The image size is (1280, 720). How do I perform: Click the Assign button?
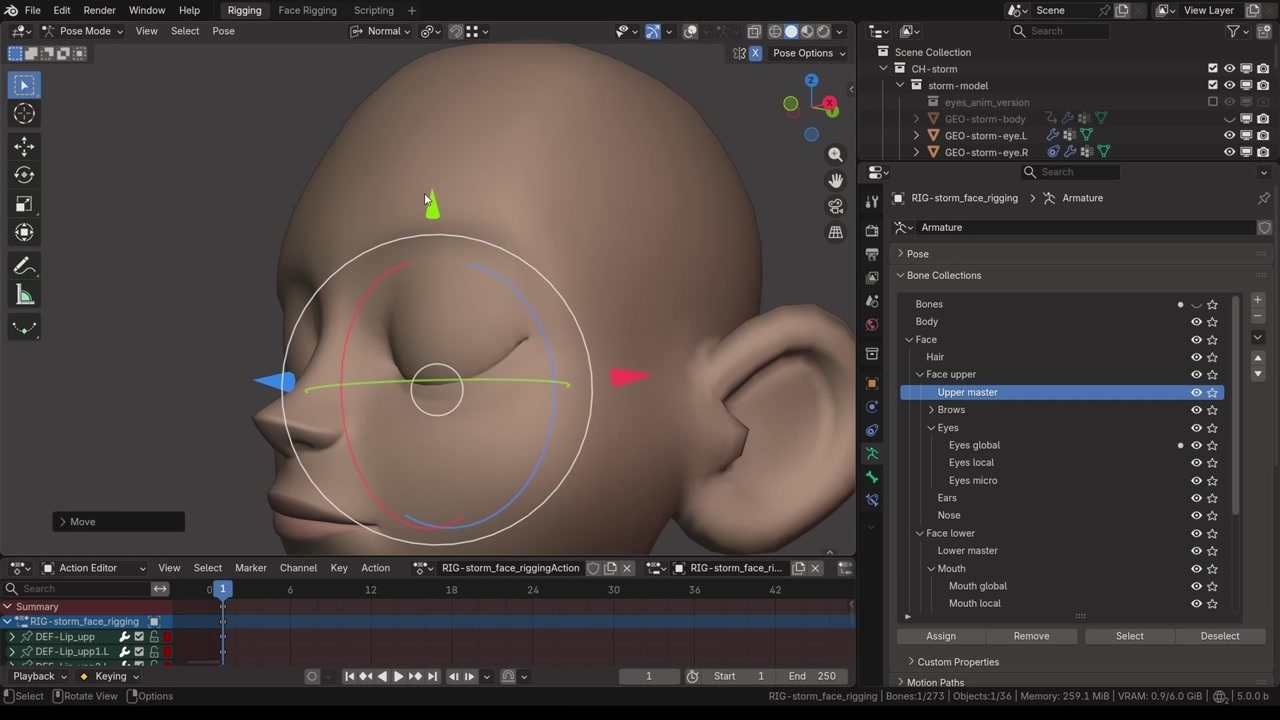[x=940, y=636]
